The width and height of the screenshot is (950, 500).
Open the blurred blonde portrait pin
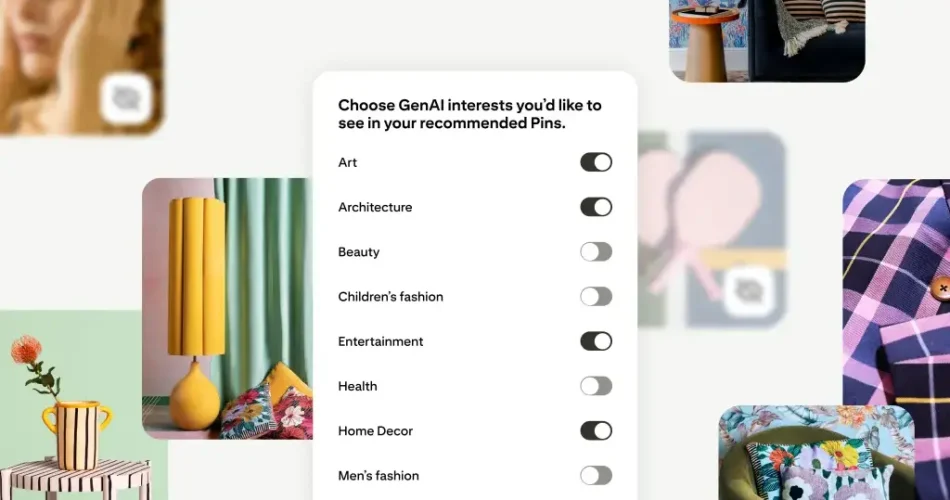tap(81, 67)
